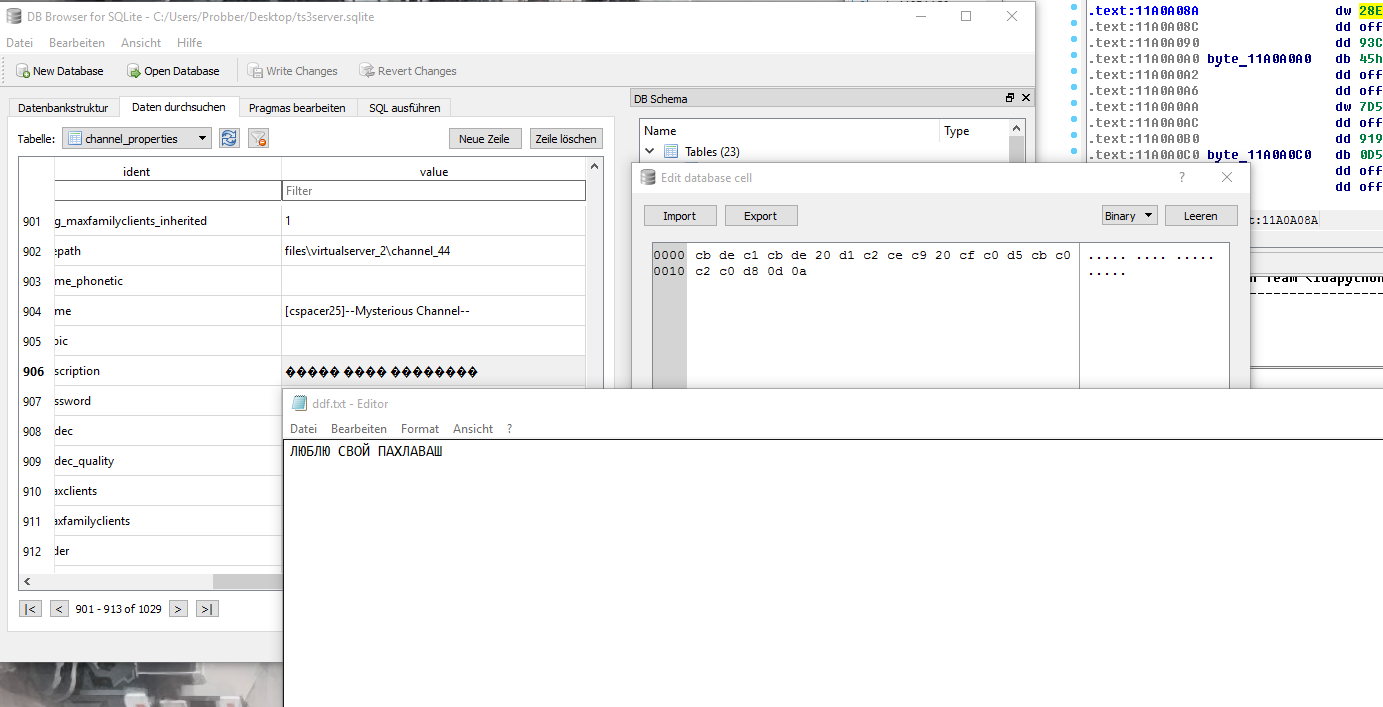Click the Tables folder icon in DB Schema
Image resolution: width=1383 pixels, height=707 pixels.
(x=671, y=151)
